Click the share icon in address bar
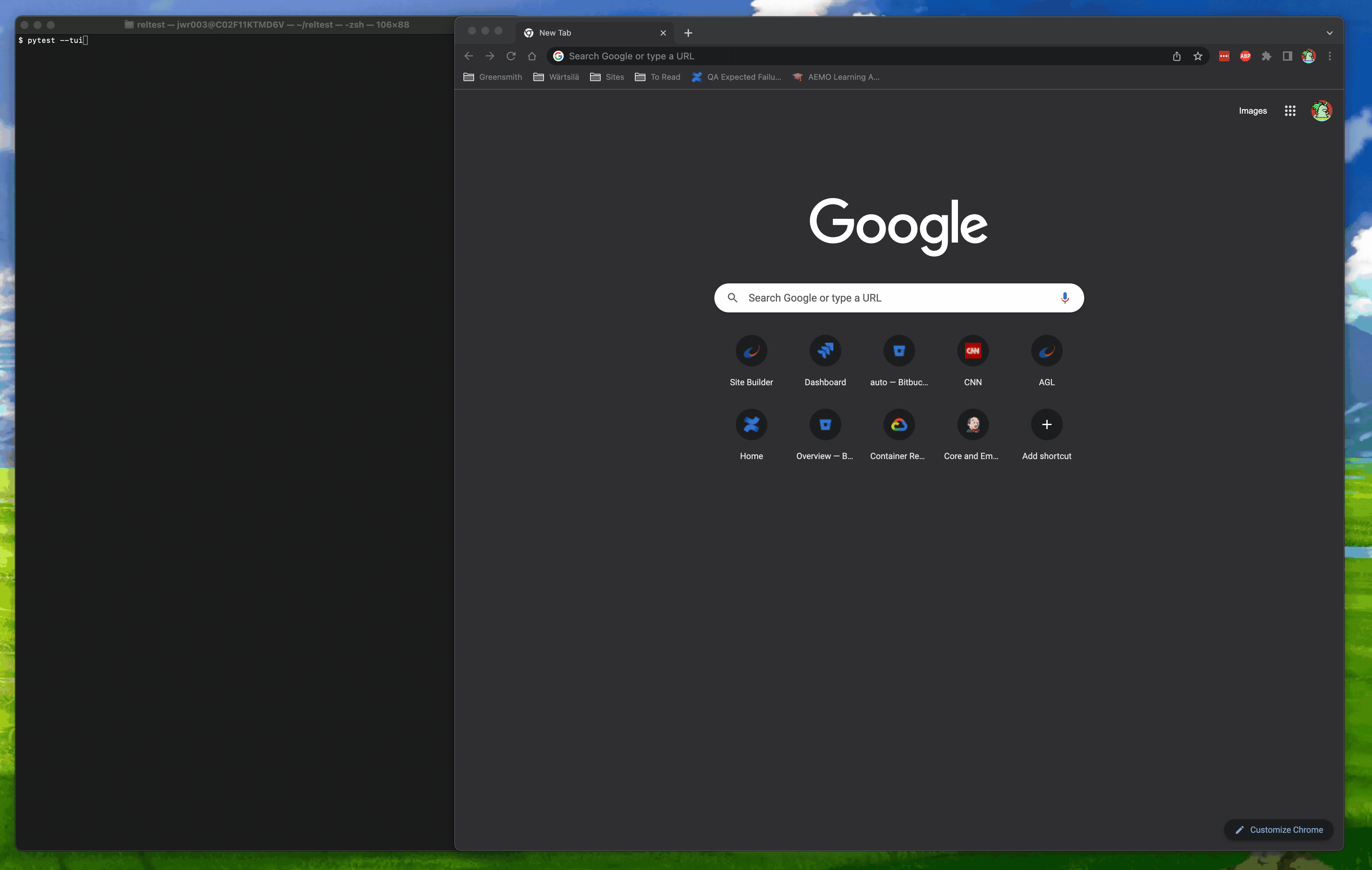1372x870 pixels. pyautogui.click(x=1177, y=56)
